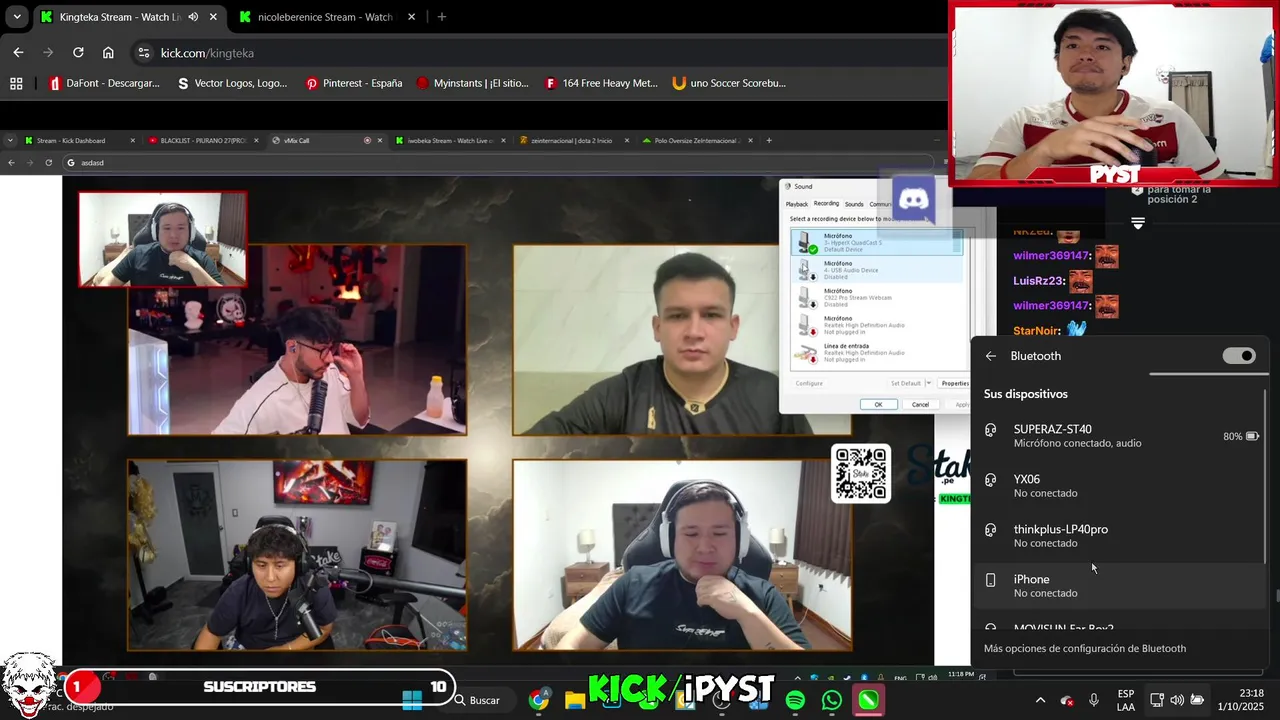Click Cancel in the Sound dialog
1280x720 pixels.
920,404
